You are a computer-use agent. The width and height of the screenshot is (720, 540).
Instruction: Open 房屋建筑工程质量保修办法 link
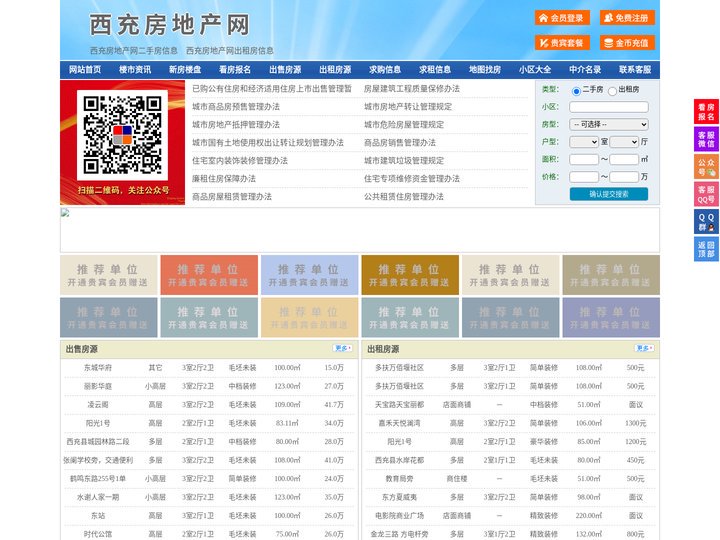(x=412, y=89)
